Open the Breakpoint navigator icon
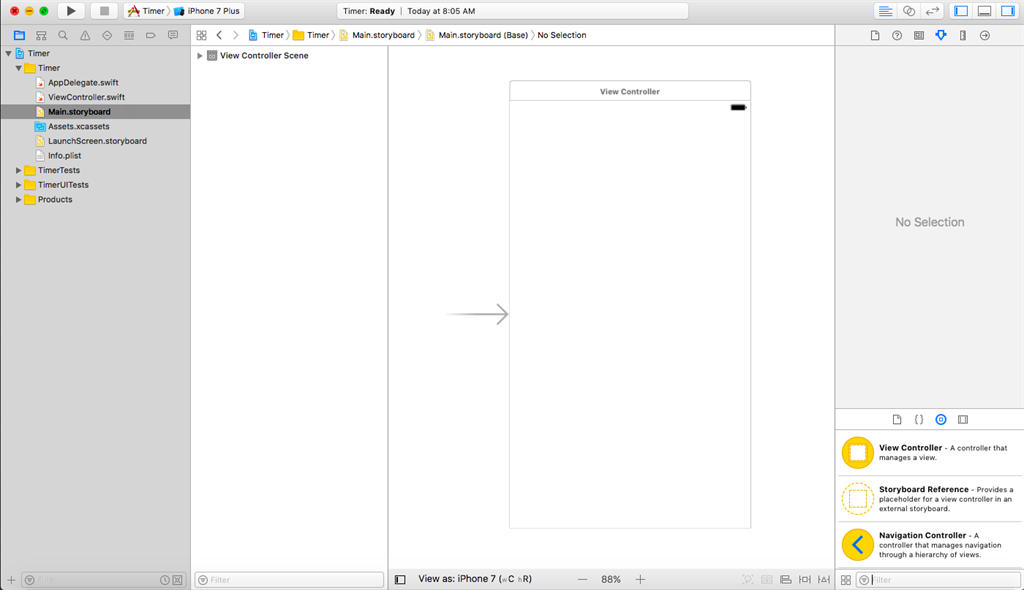 pyautogui.click(x=151, y=35)
